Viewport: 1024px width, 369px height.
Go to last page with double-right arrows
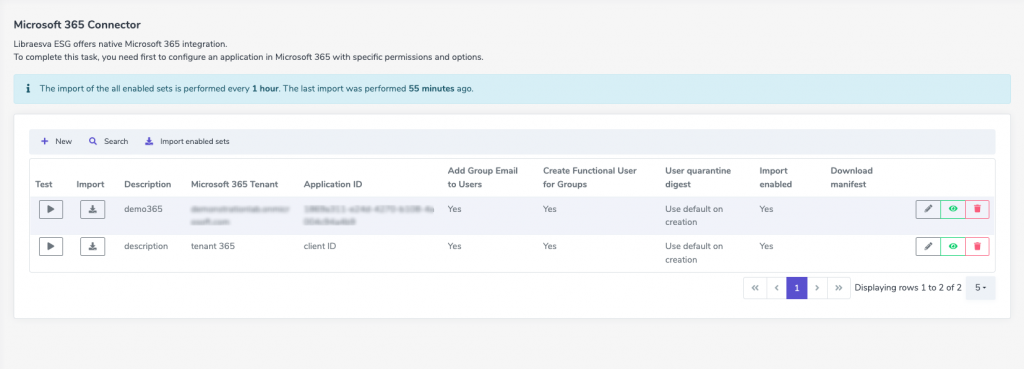point(839,287)
